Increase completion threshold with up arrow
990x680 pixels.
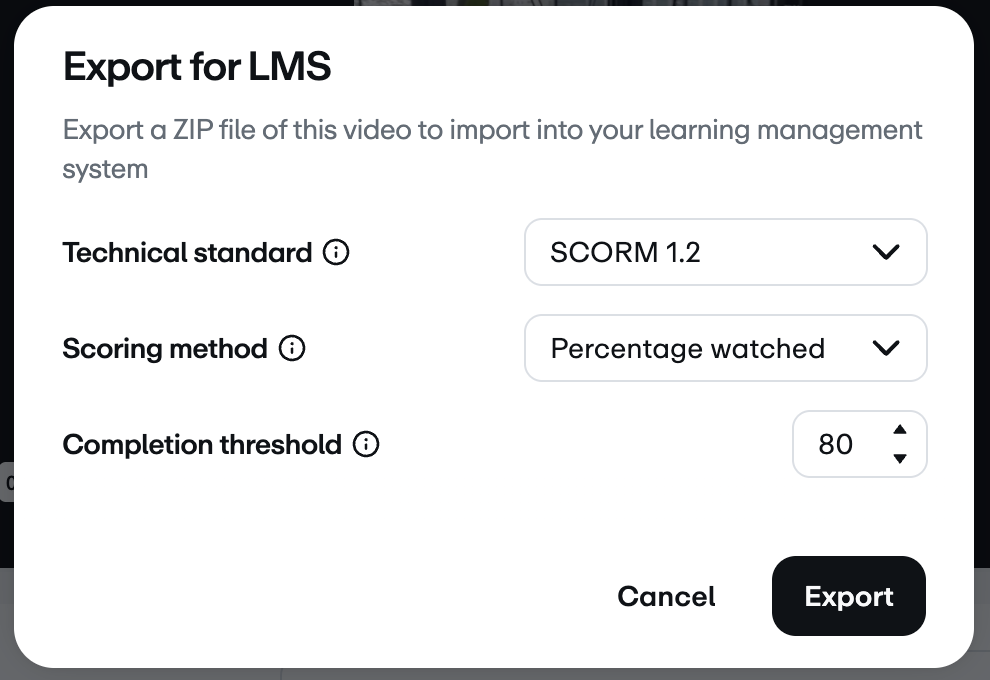point(900,430)
